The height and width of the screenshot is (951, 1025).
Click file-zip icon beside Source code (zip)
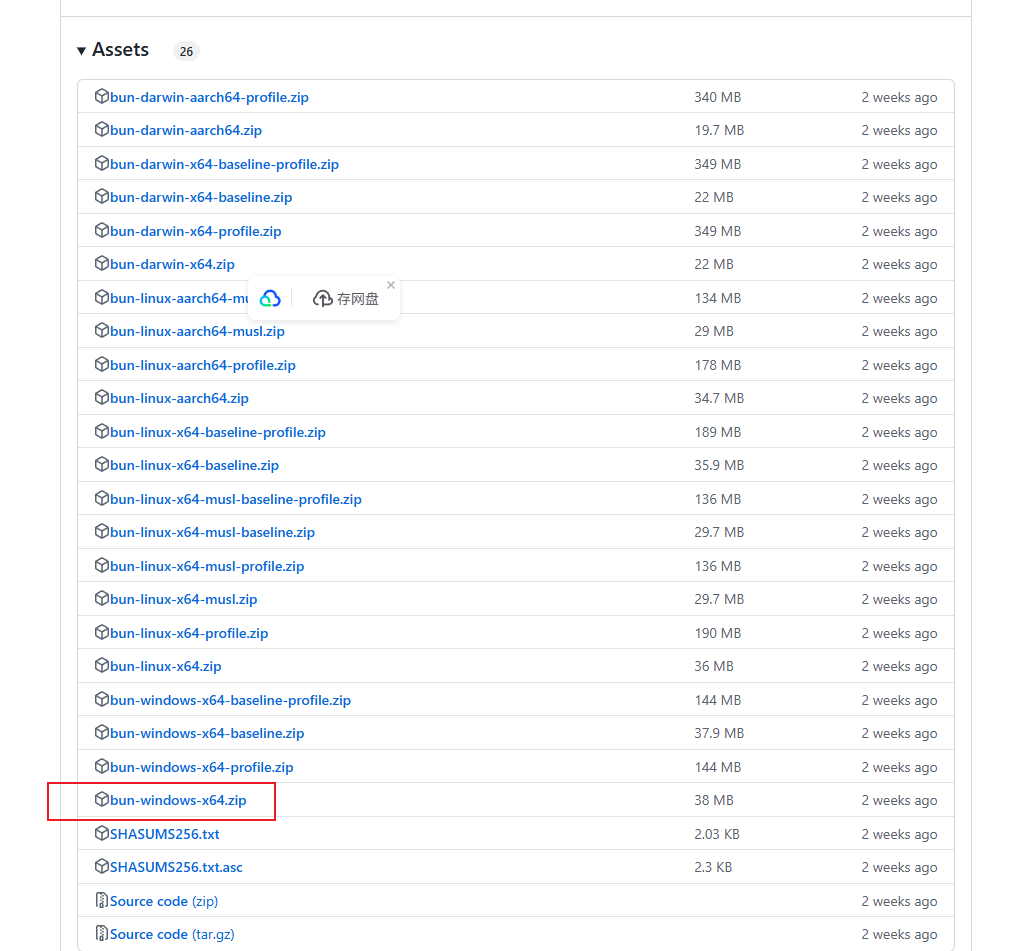click(101, 900)
